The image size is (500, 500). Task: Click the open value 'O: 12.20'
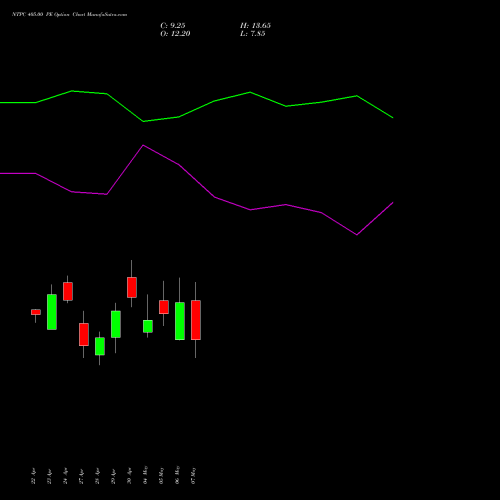[x=175, y=34]
